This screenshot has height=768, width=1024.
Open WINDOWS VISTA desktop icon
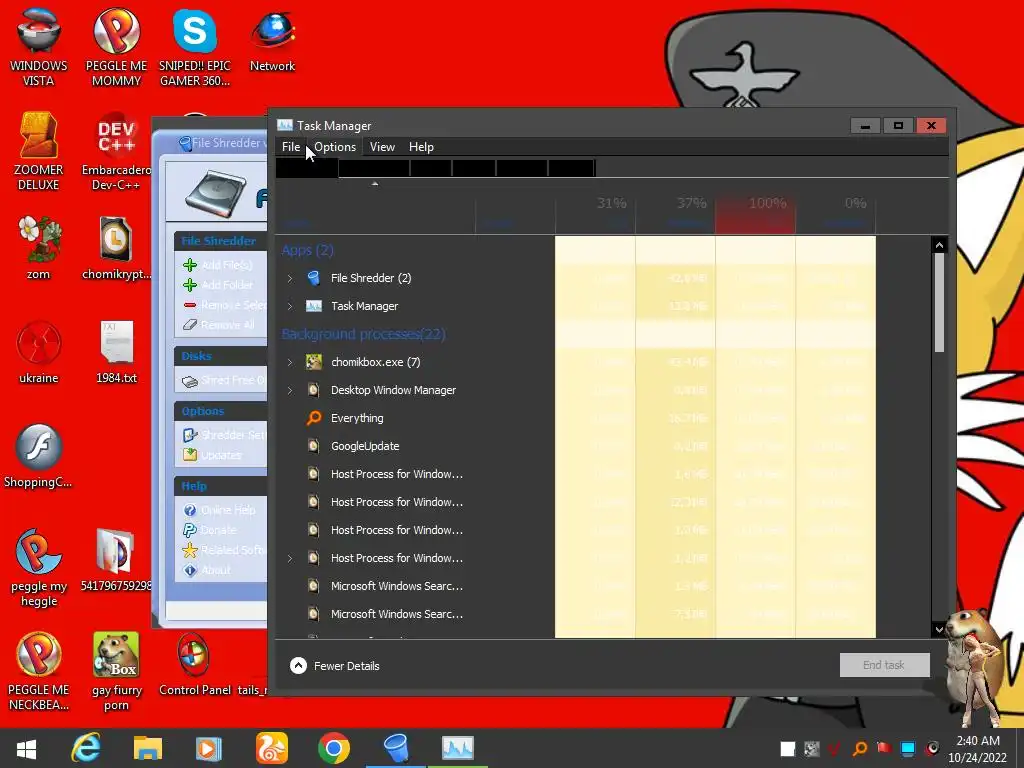point(39,47)
